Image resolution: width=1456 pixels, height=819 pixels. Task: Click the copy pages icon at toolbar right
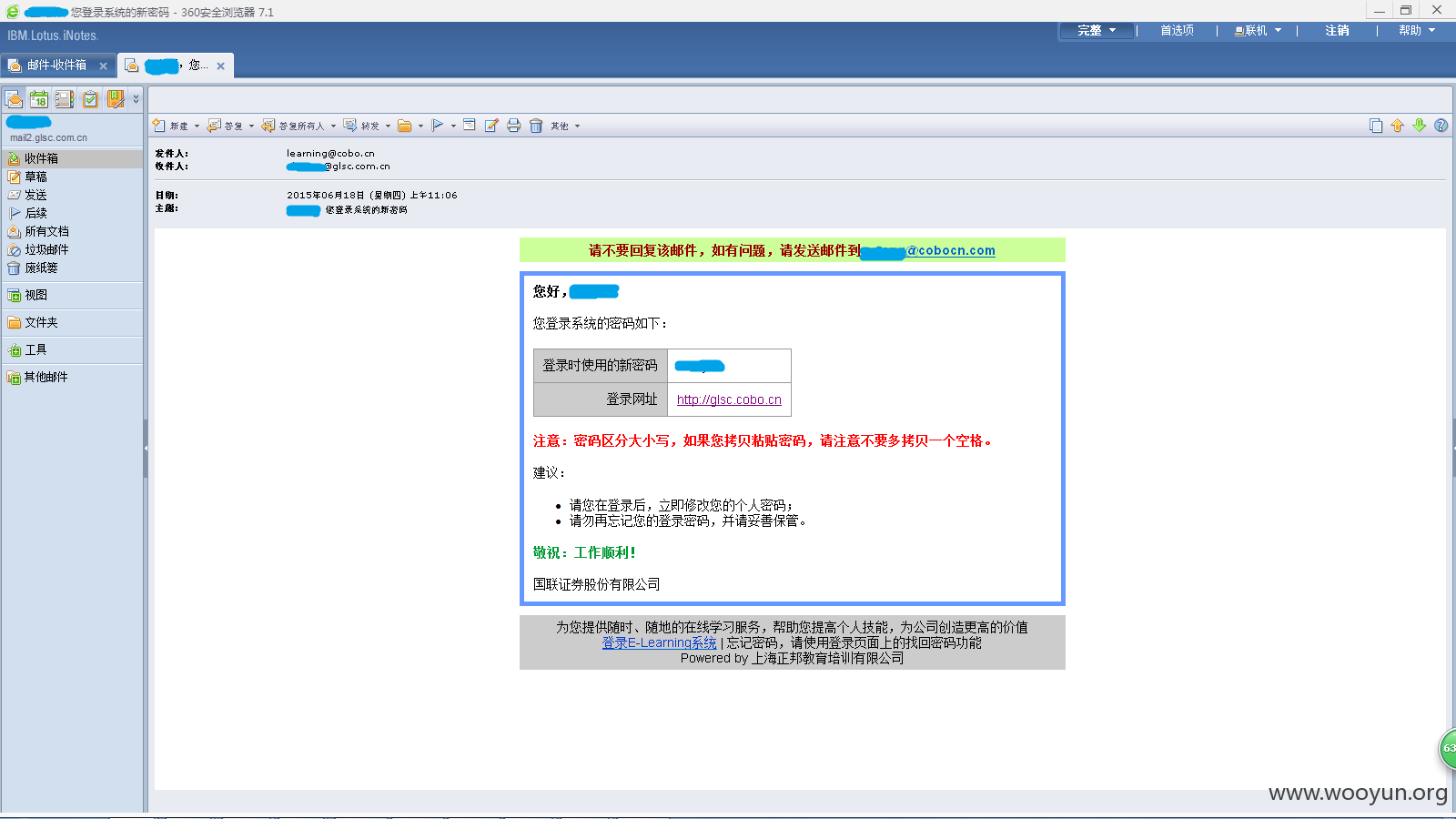pos(1376,126)
